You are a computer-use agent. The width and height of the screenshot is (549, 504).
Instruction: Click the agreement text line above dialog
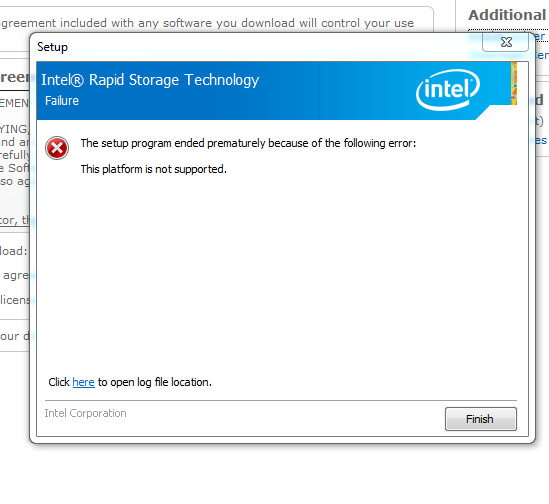click(207, 23)
